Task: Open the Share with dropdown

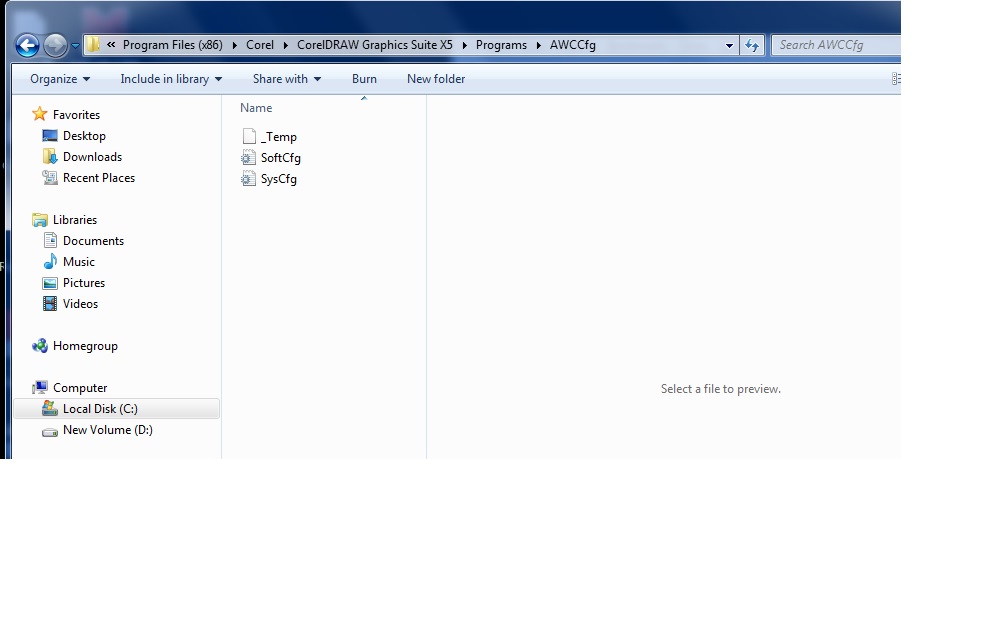Action: [287, 79]
